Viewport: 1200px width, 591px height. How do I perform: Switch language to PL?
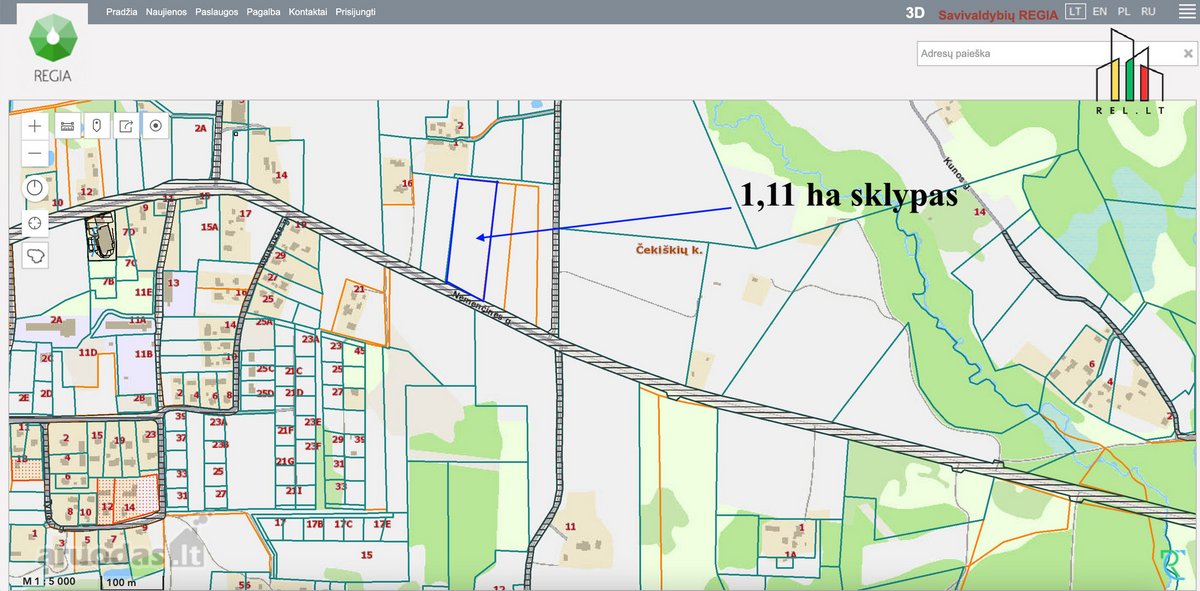[1124, 12]
